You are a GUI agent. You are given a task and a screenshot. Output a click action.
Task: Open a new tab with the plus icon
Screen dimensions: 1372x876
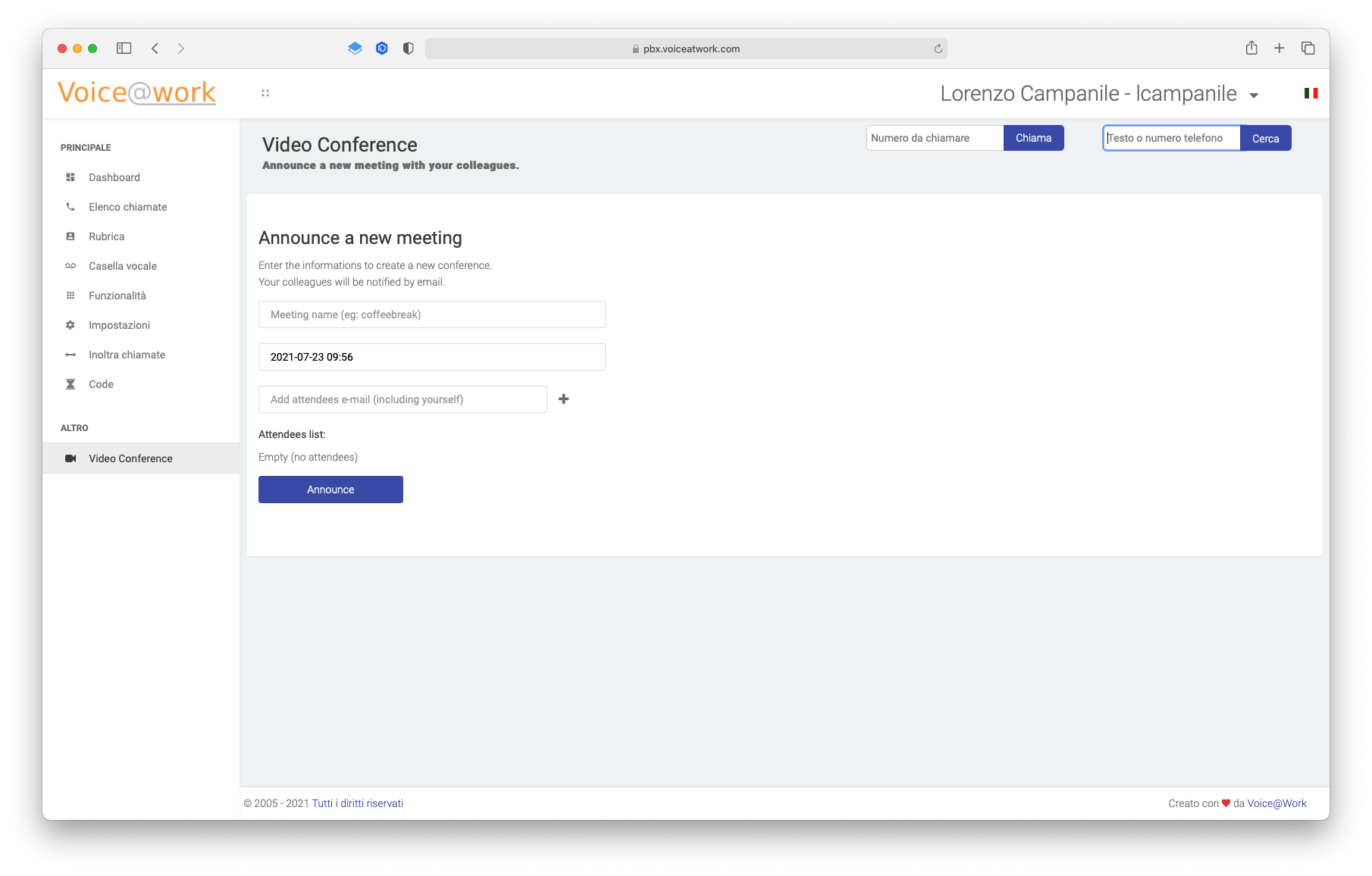coord(1280,48)
